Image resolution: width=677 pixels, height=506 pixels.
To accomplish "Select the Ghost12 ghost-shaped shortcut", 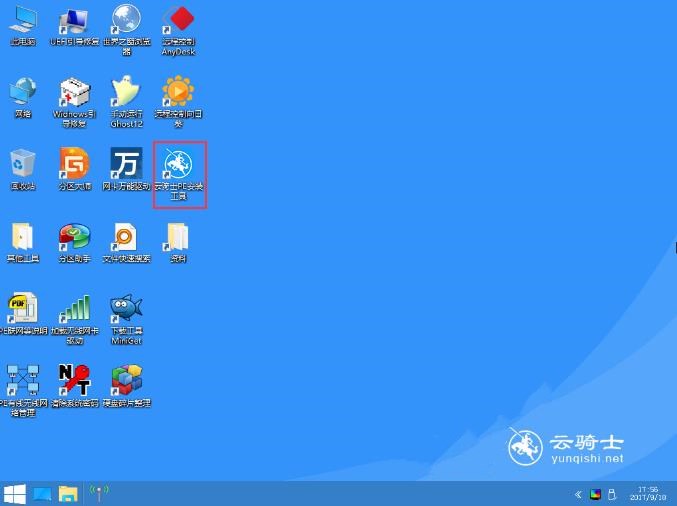I will [127, 102].
